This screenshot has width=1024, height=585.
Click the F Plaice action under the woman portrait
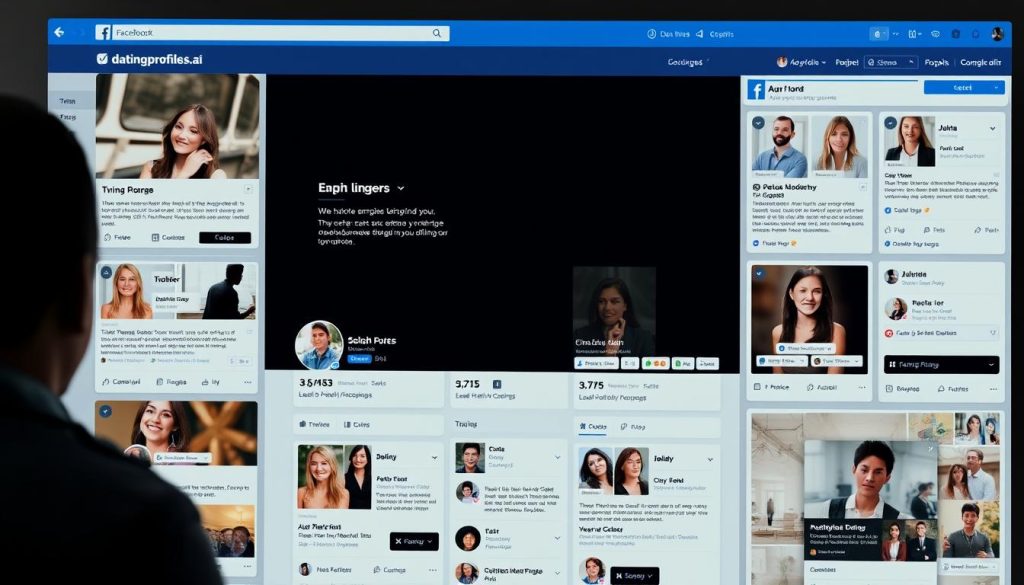point(771,387)
